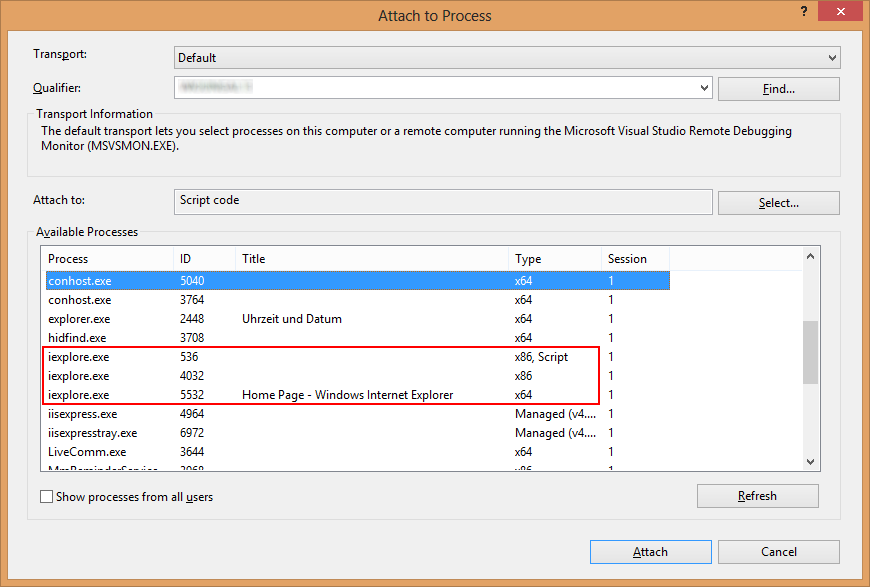This screenshot has height=587, width=870.
Task: Select the Home Page iexplore.exe process
Action: point(346,395)
